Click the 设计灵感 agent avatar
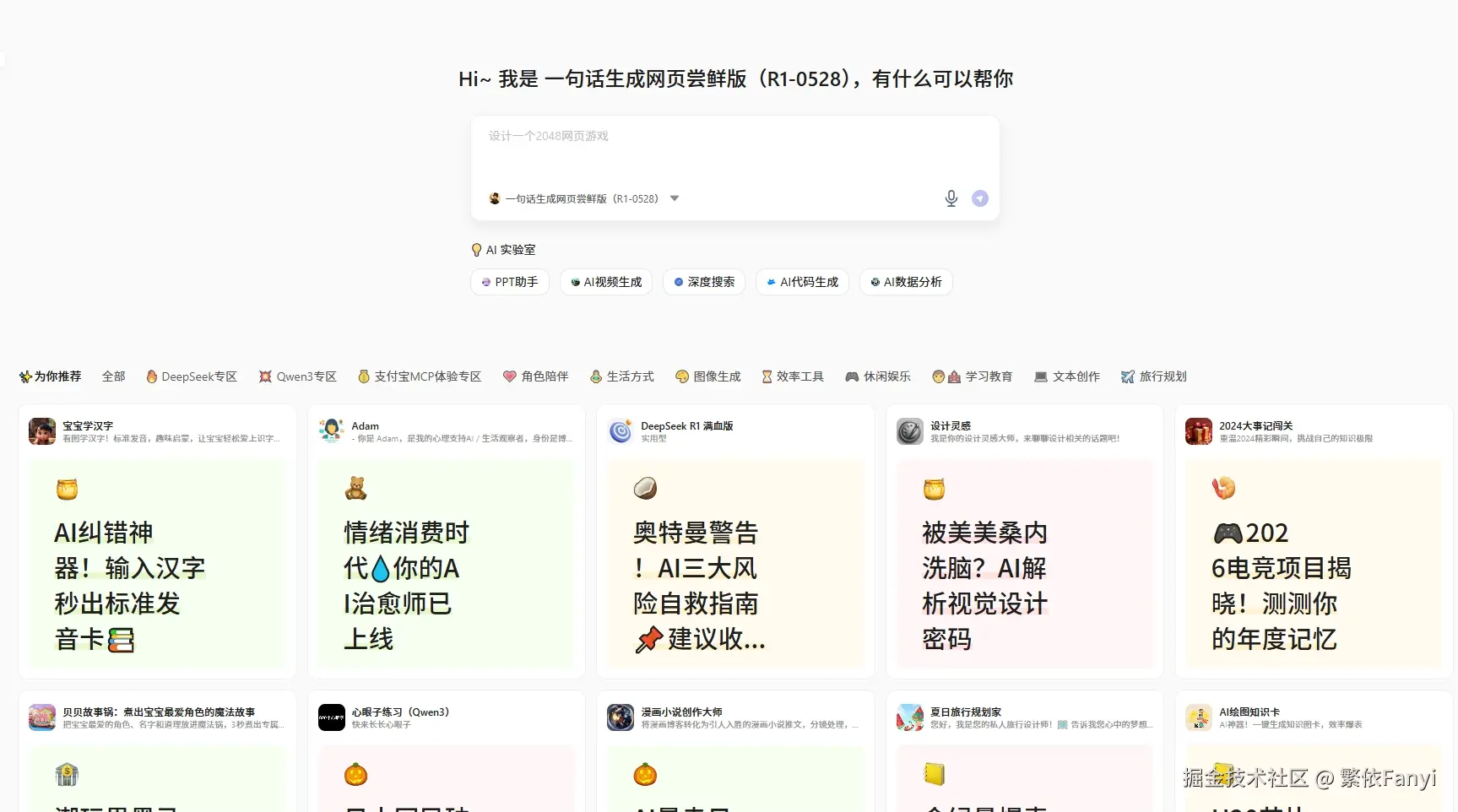The image size is (1458, 812). click(x=909, y=431)
